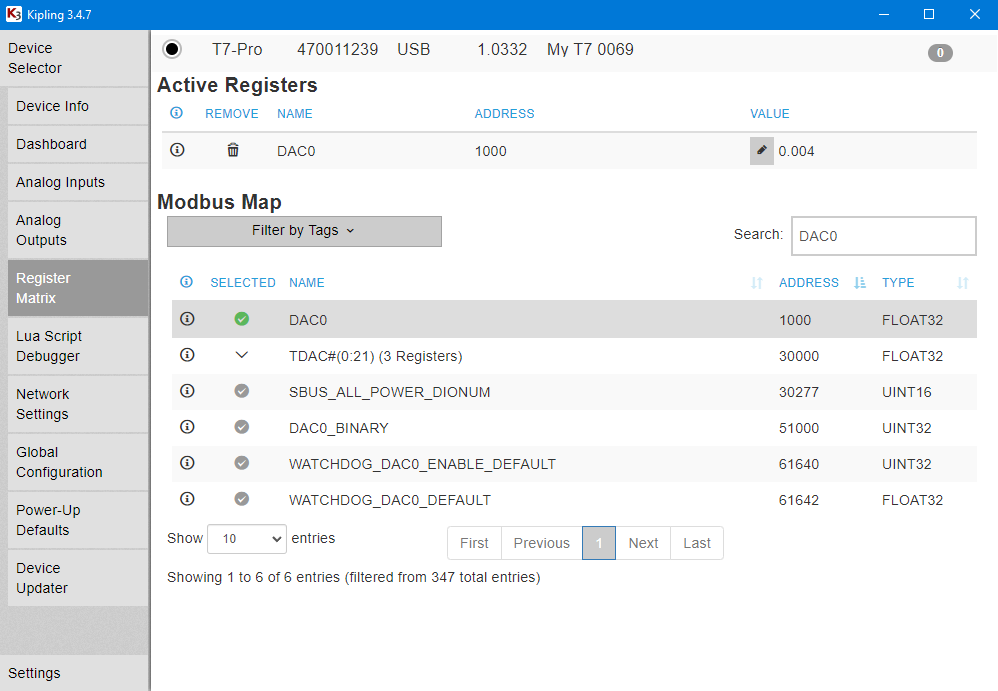Open info for DAC0 in Active Registers

pyautogui.click(x=177, y=150)
